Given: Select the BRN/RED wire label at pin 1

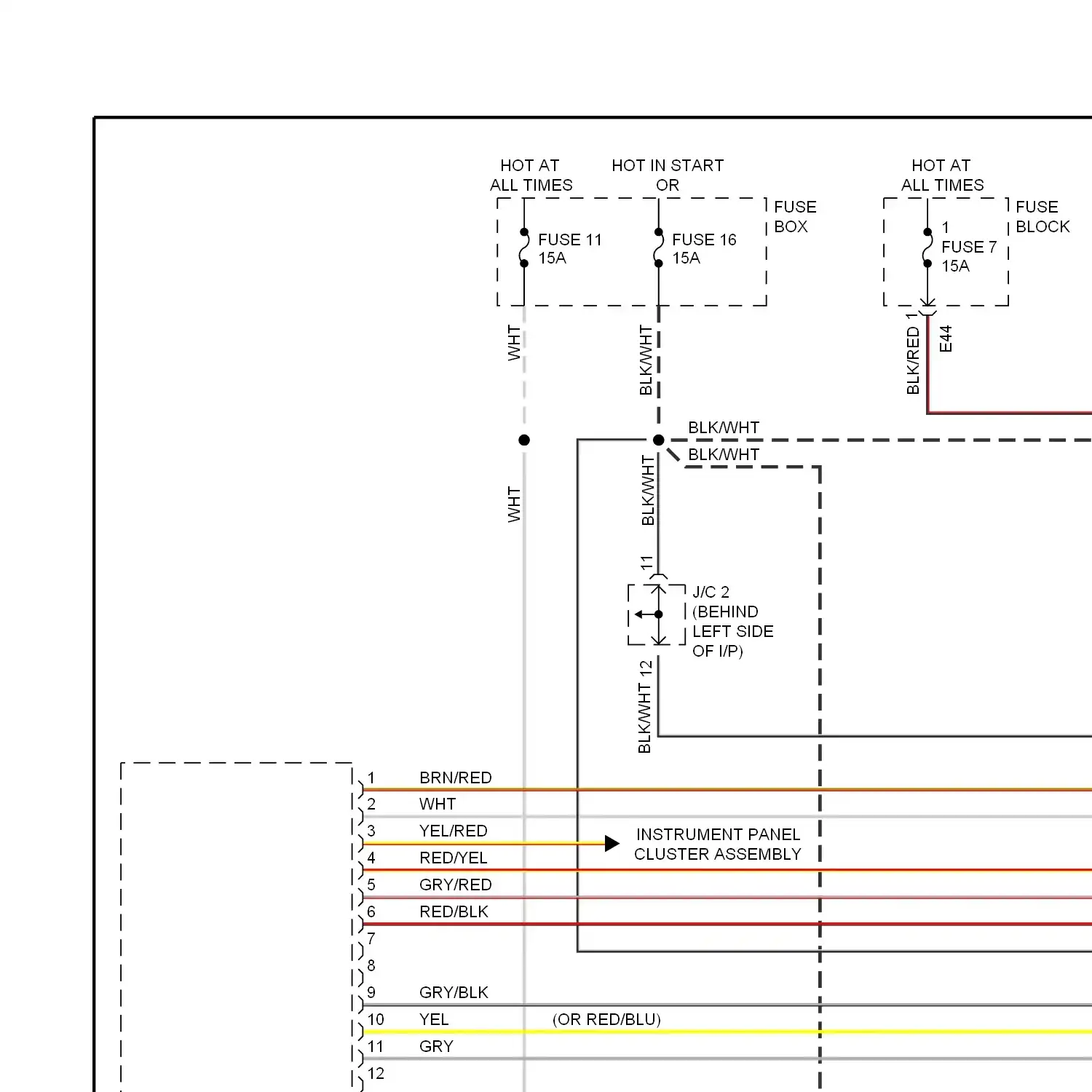Looking at the screenshot, I should pos(456,778).
